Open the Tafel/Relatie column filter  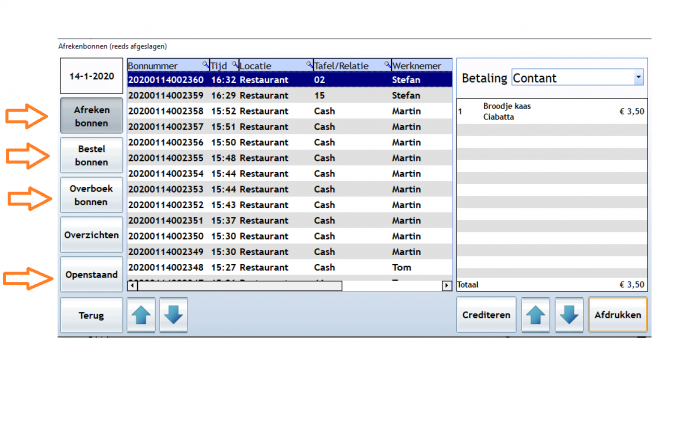(386, 65)
